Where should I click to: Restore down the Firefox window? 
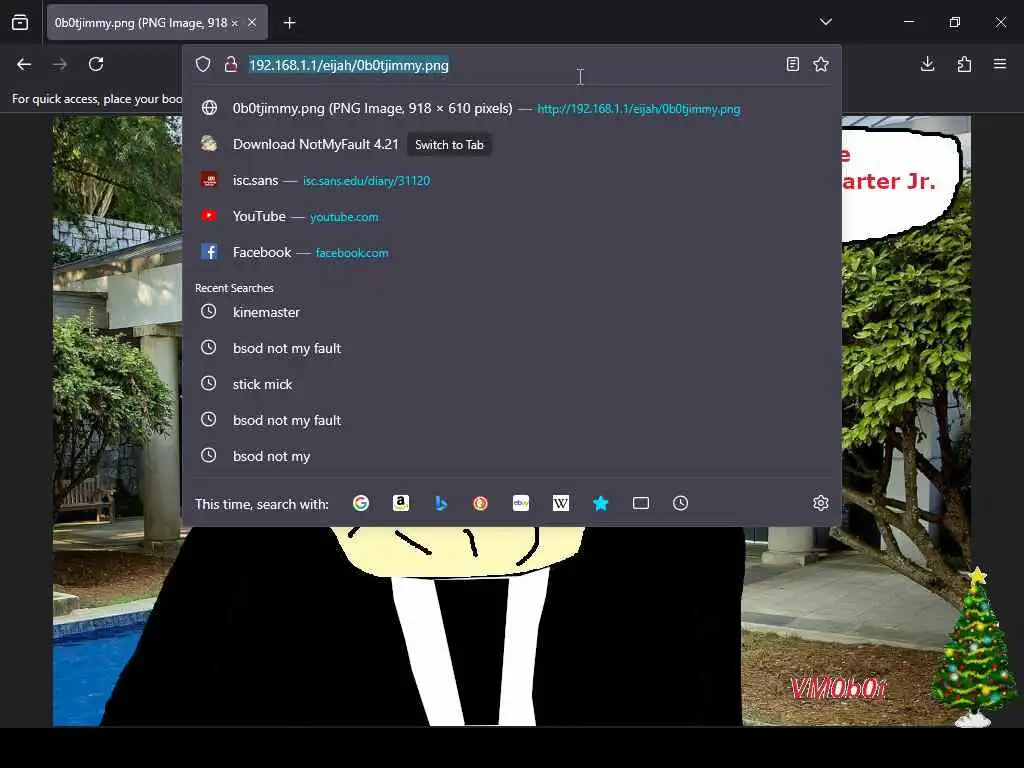(954, 22)
